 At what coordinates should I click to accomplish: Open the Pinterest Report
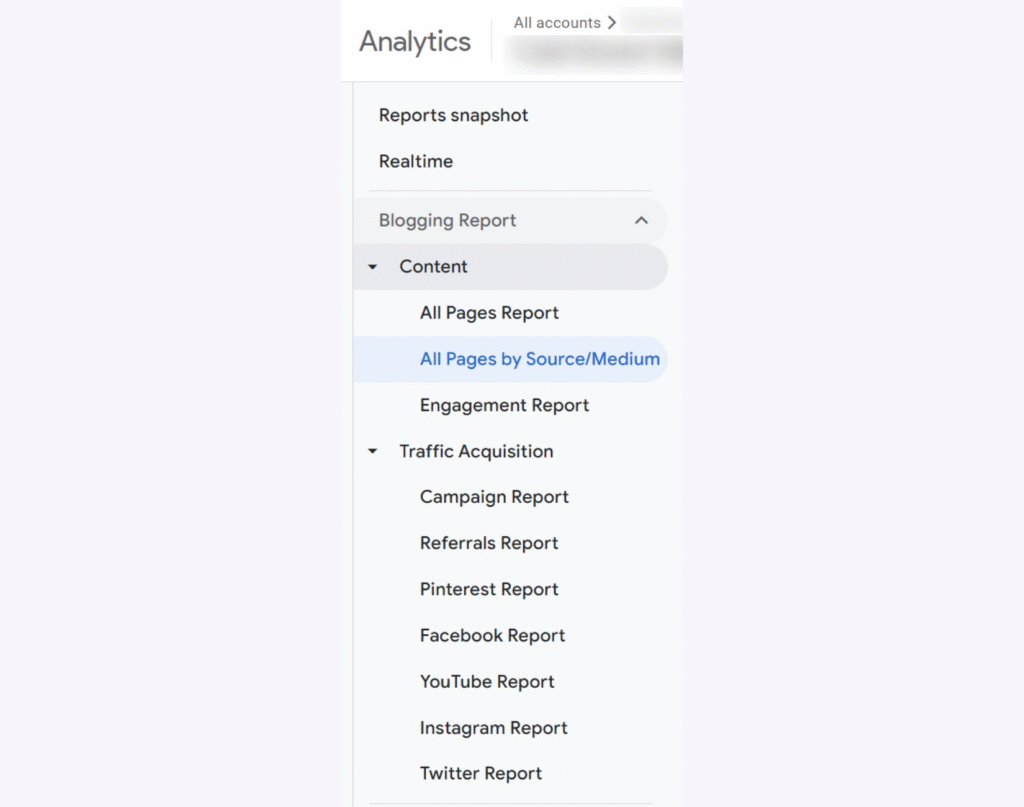point(489,589)
